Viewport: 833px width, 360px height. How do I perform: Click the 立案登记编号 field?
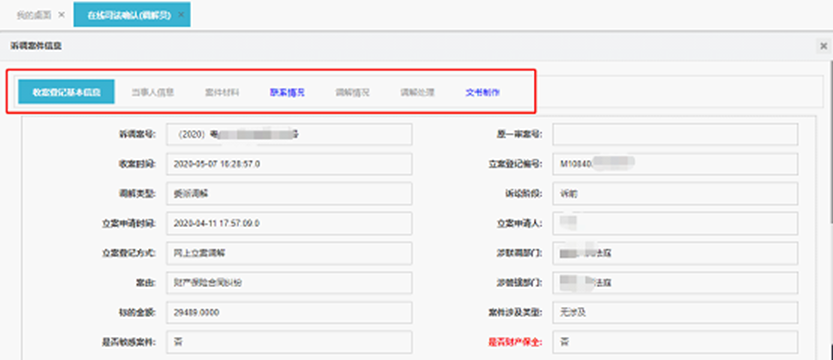[675, 164]
